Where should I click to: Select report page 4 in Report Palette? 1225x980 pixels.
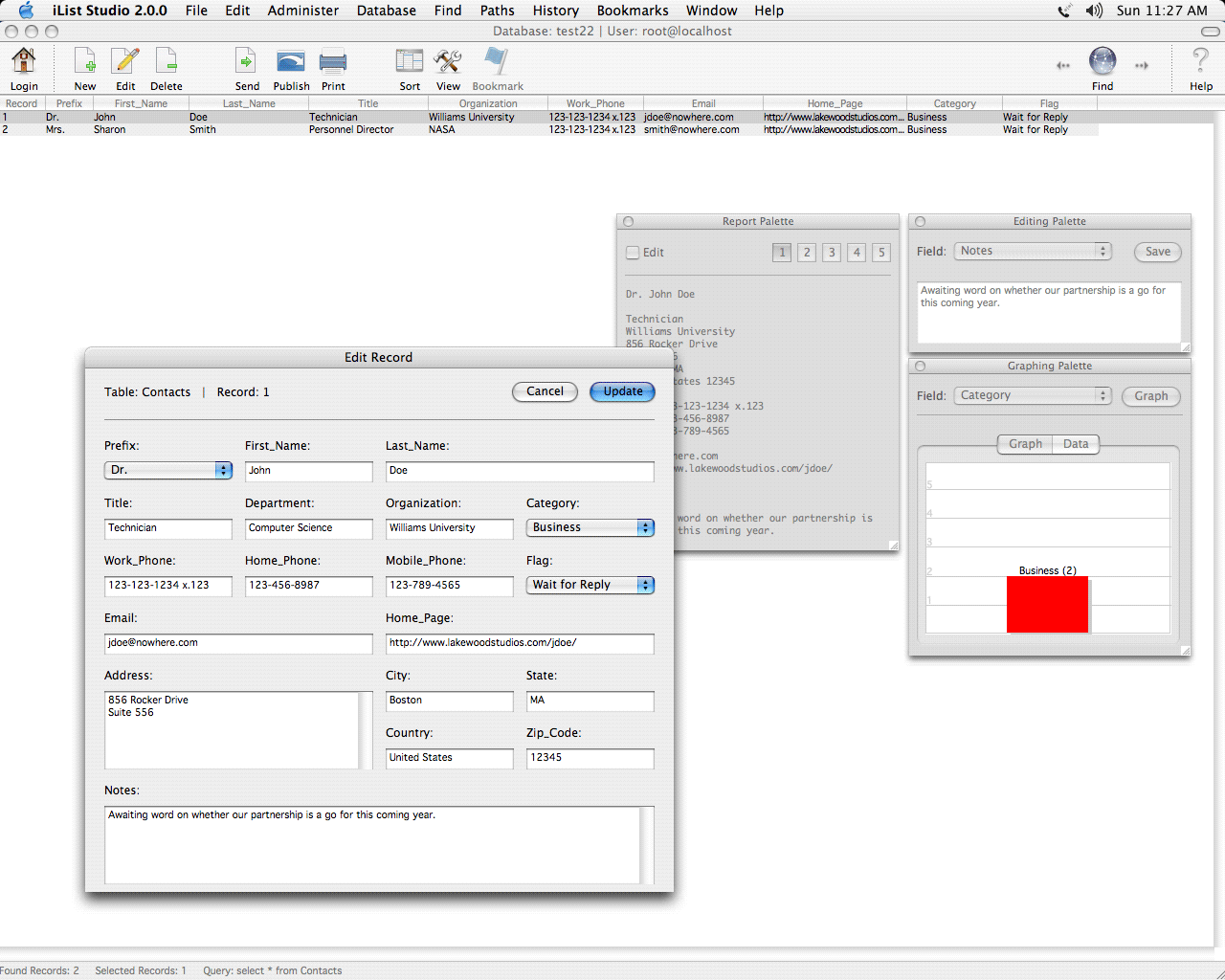pos(857,253)
